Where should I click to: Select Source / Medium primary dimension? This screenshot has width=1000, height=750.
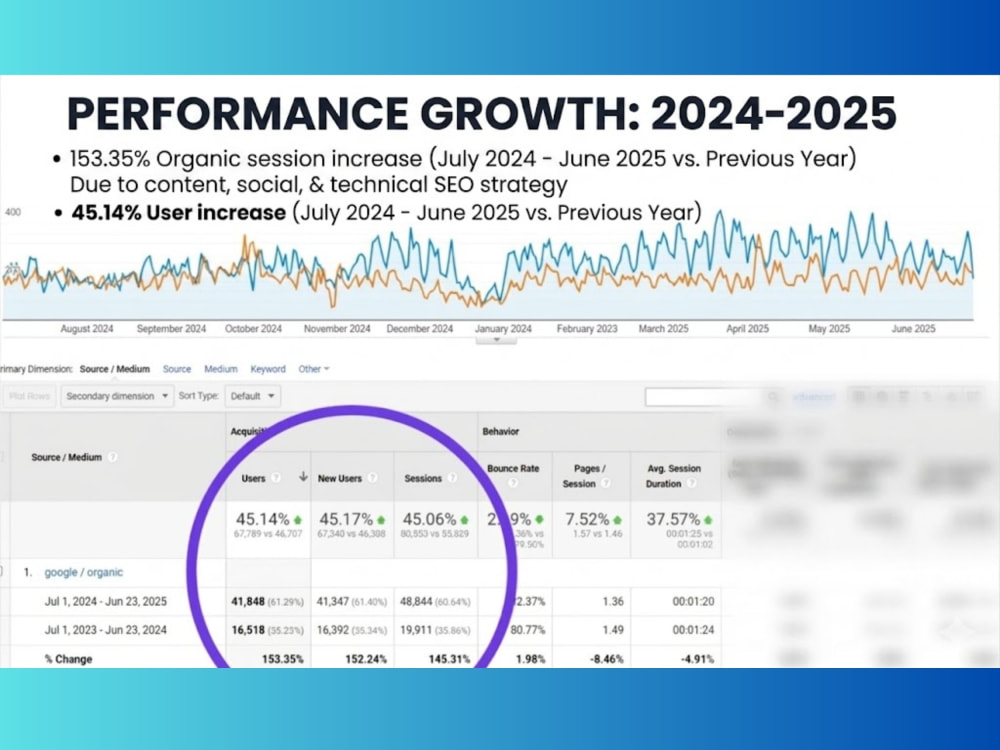[x=115, y=369]
